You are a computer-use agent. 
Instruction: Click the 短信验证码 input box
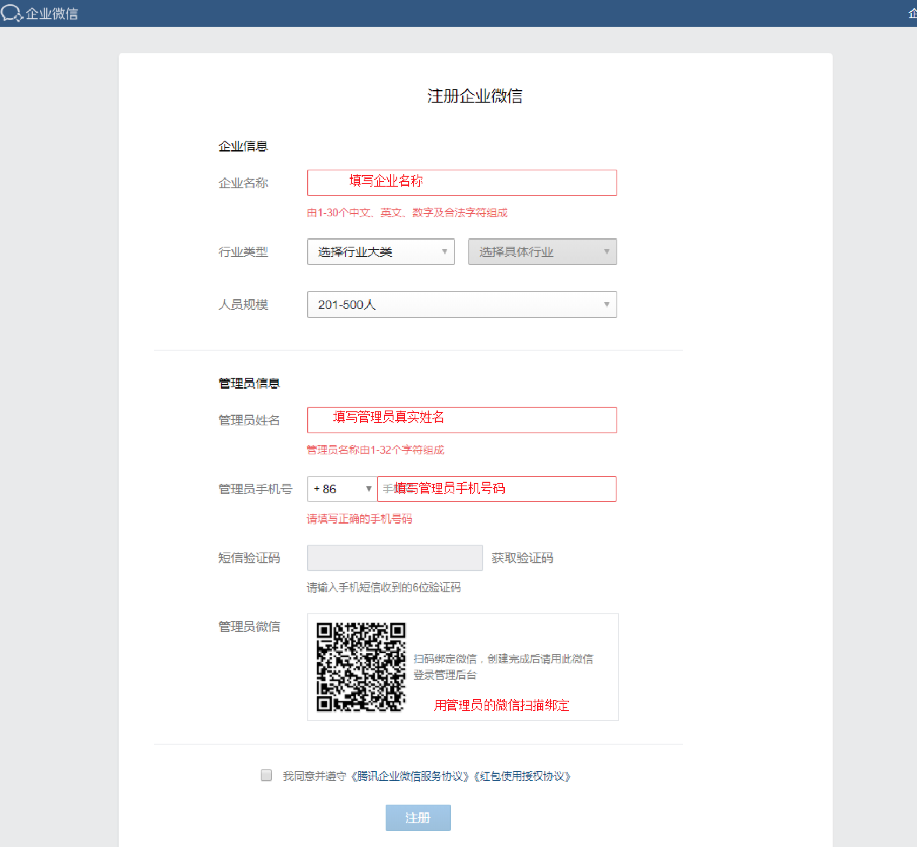395,558
